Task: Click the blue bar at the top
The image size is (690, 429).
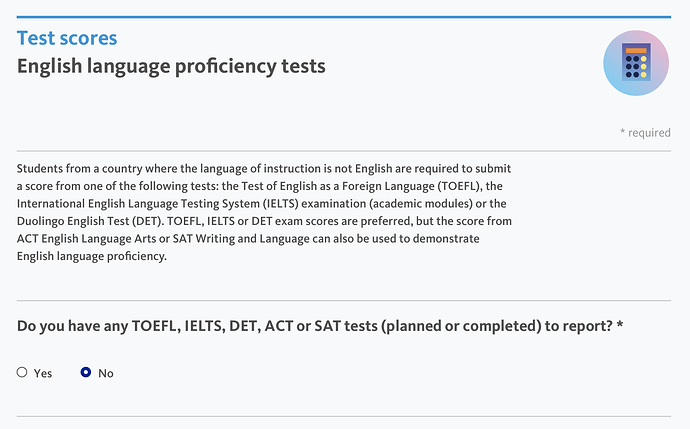Action: click(345, 17)
